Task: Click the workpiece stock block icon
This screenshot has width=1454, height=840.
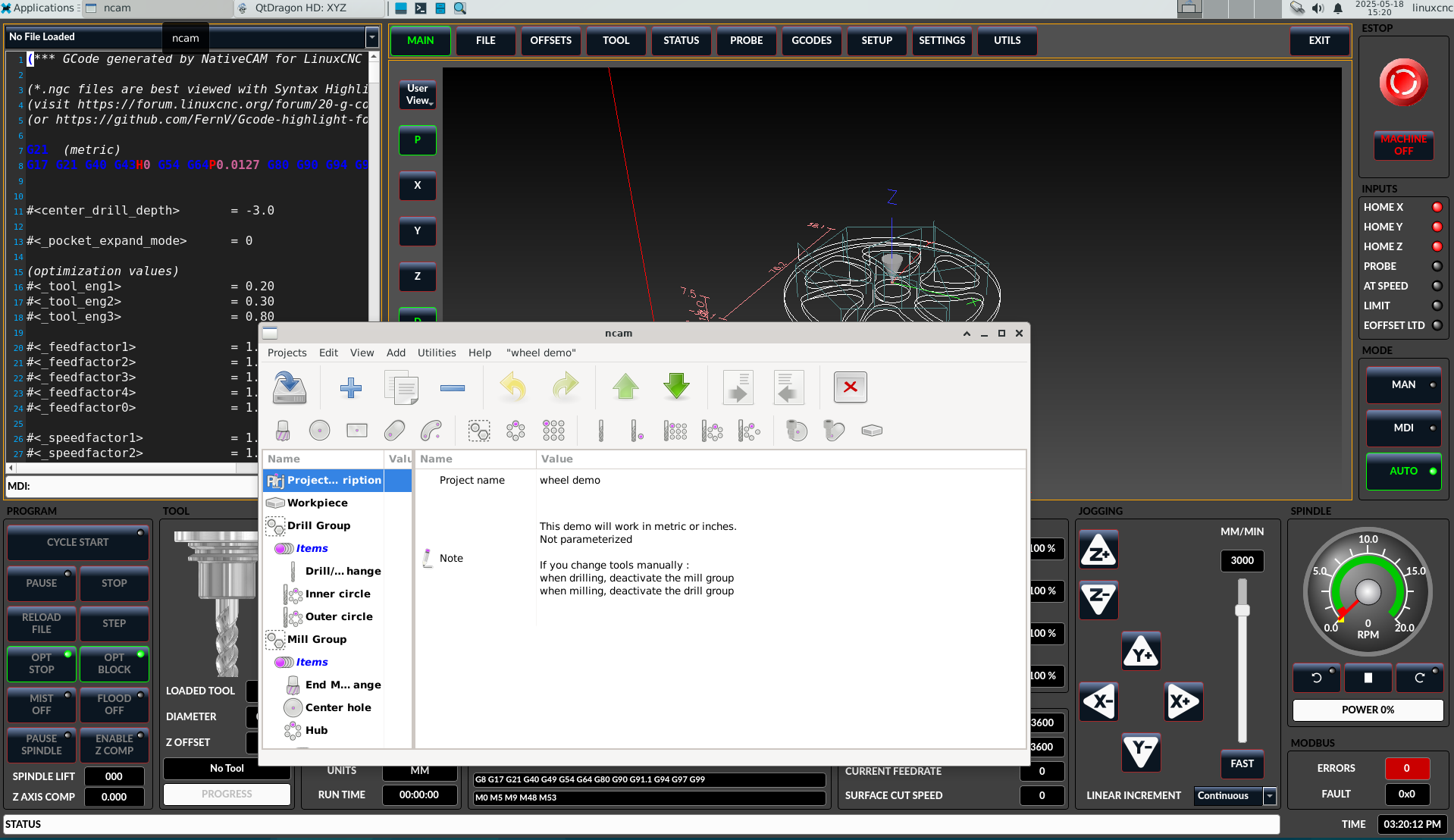Action: pyautogui.click(x=872, y=431)
